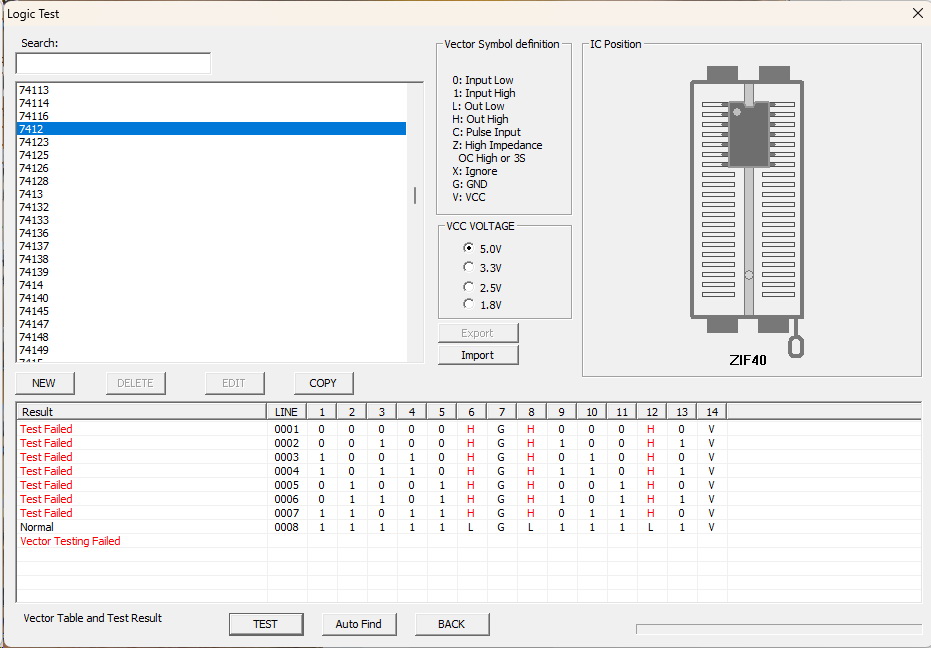Click the NEW button
Image resolution: width=931 pixels, height=648 pixels.
click(44, 383)
